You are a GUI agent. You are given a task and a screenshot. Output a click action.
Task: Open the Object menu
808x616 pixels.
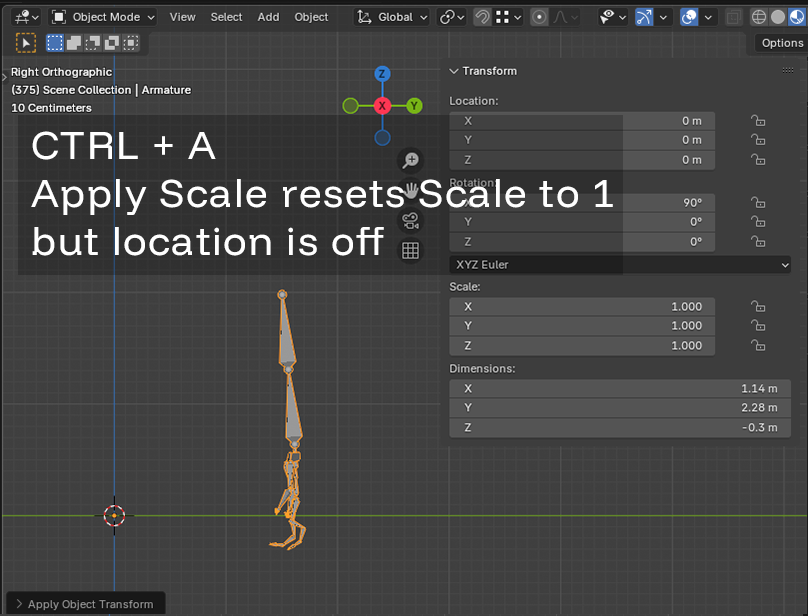click(x=311, y=18)
